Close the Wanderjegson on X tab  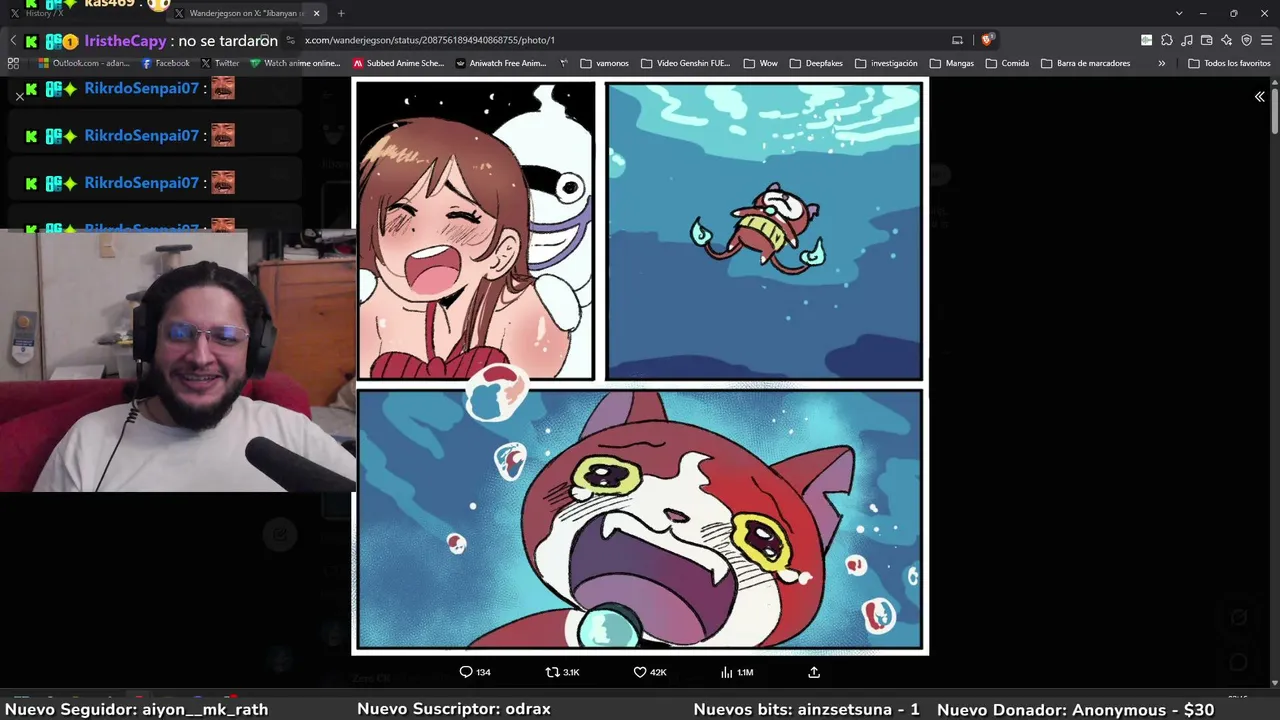click(316, 13)
